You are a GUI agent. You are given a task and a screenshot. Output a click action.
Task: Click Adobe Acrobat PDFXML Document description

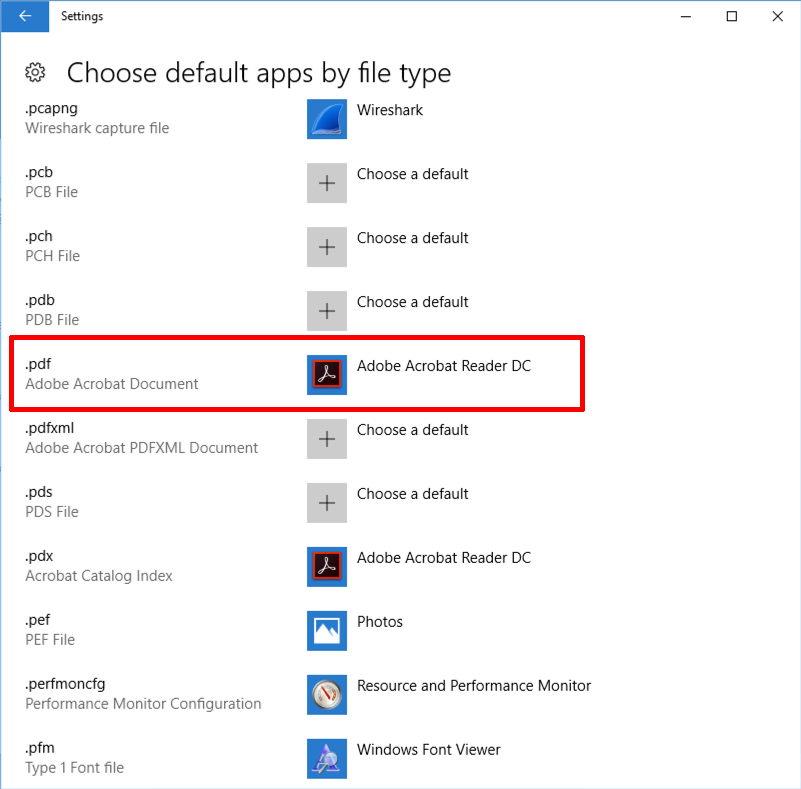(x=142, y=448)
